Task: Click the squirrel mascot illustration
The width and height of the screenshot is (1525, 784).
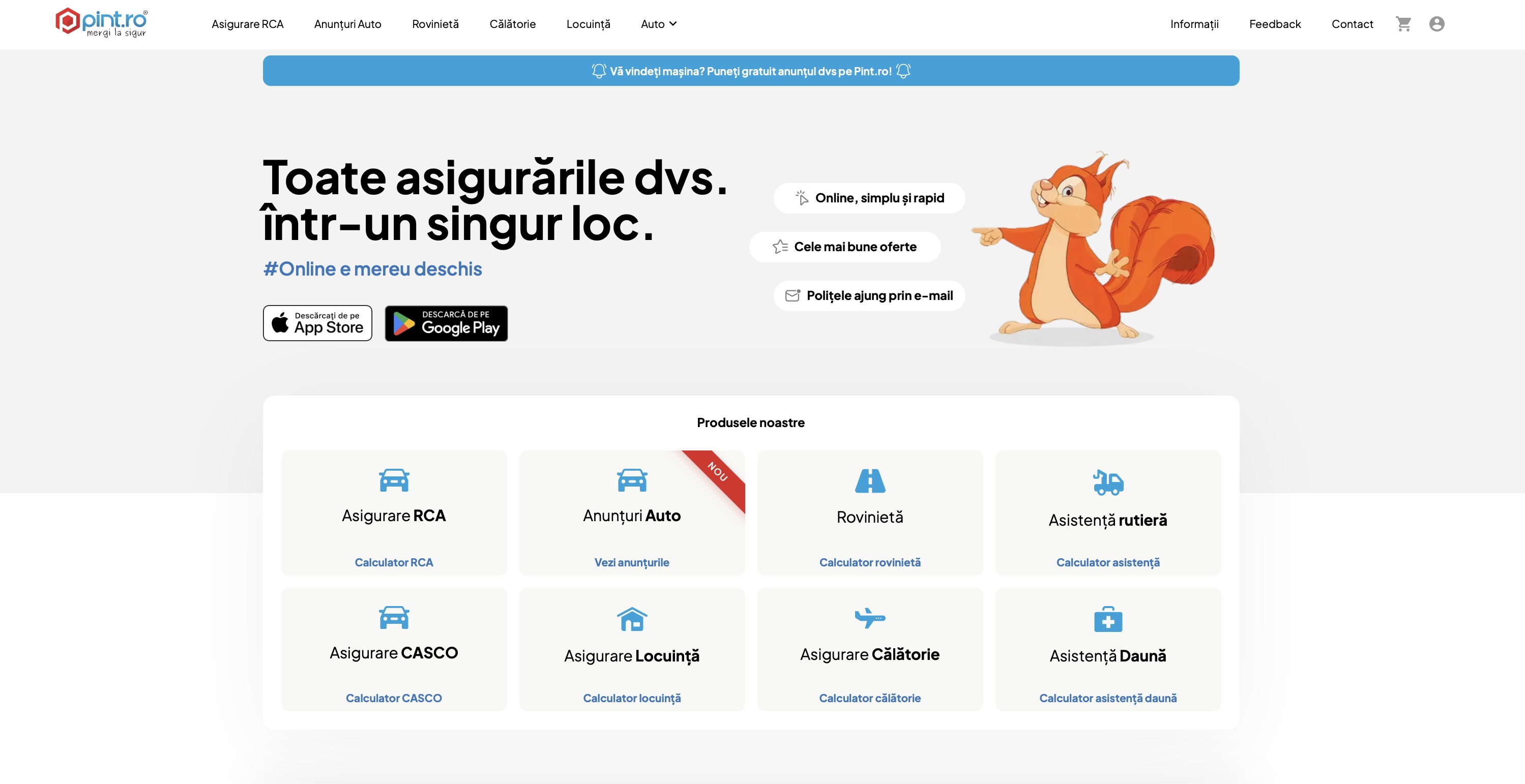Action: click(1093, 249)
